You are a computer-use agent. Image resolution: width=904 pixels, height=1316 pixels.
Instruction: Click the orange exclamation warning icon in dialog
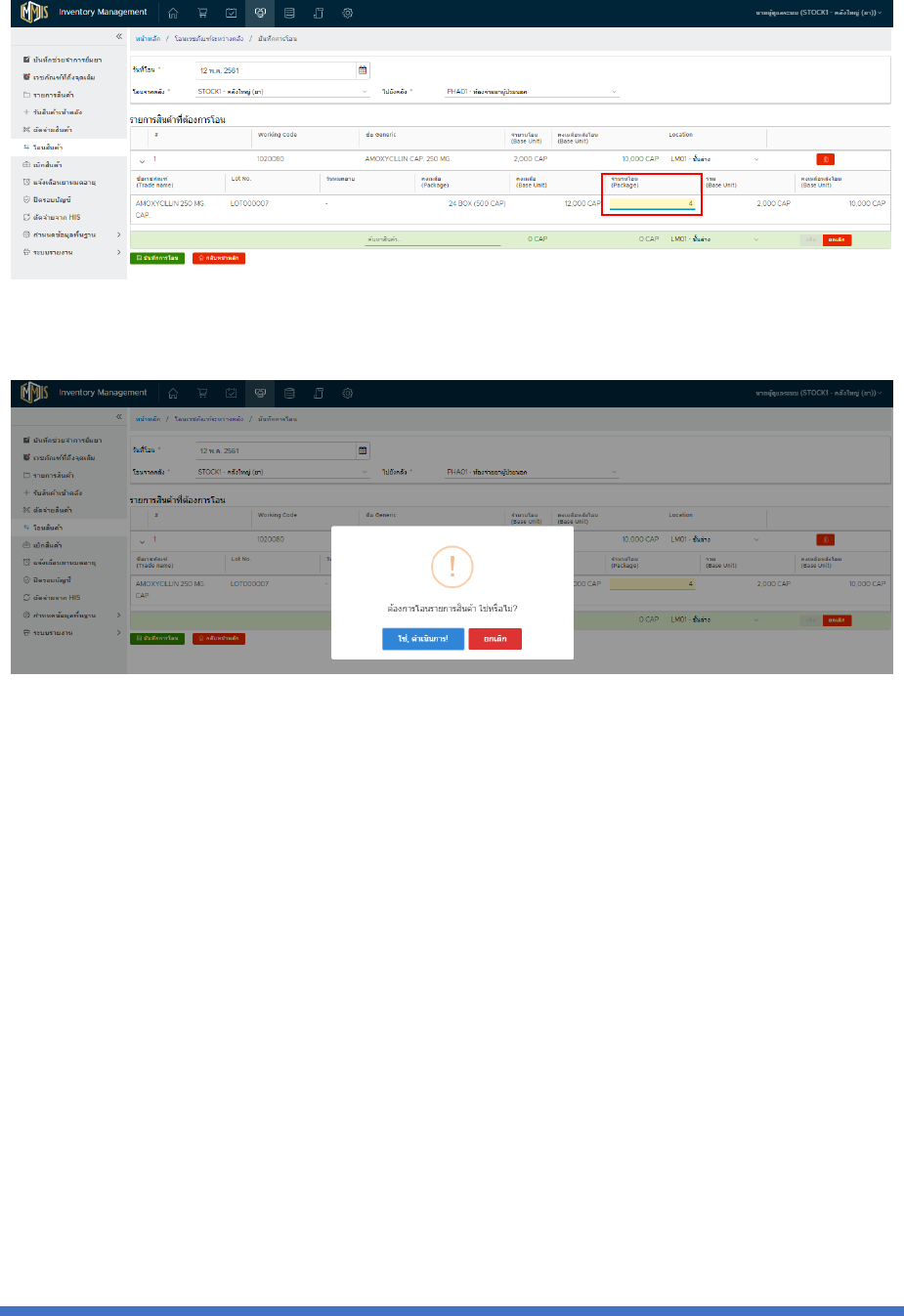pos(452,567)
